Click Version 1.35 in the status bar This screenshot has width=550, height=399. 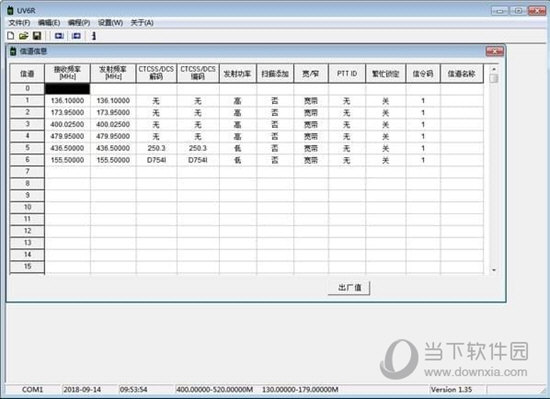point(451,390)
